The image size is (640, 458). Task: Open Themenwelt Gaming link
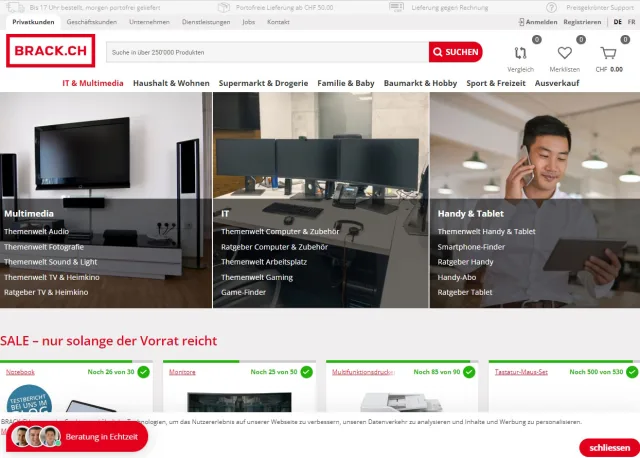pyautogui.click(x=257, y=277)
